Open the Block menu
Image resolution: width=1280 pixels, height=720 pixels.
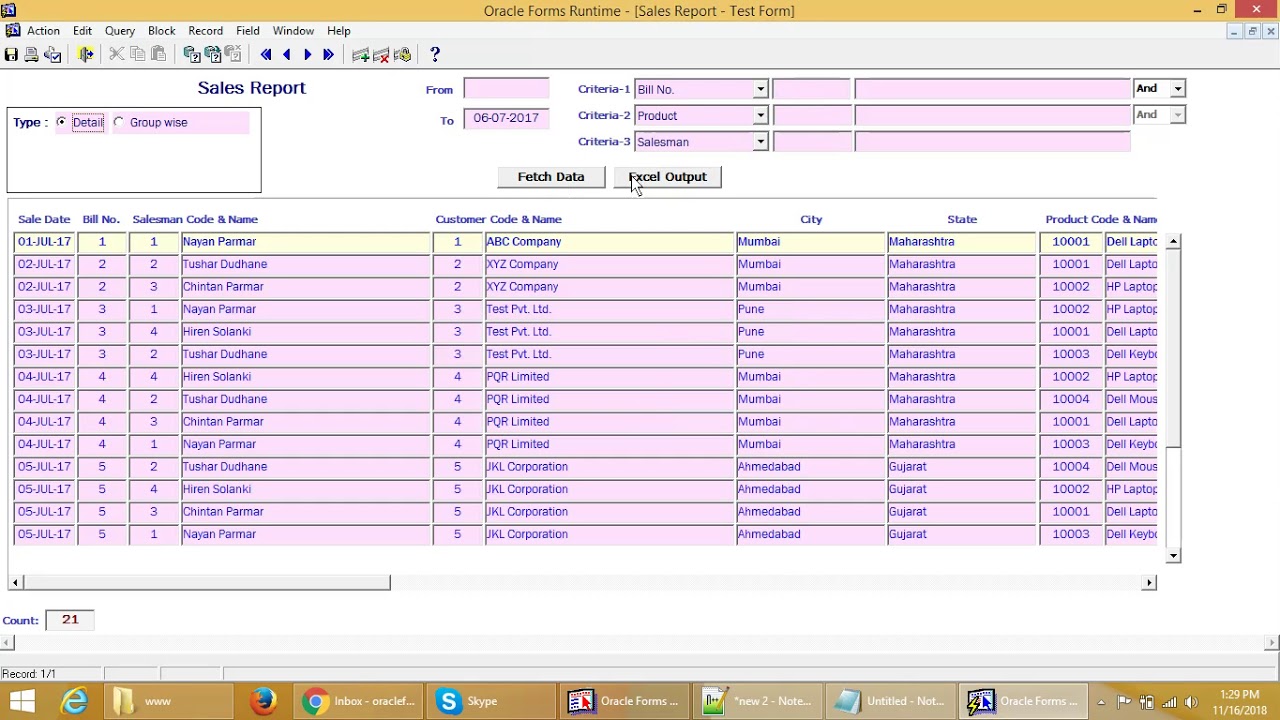(x=161, y=31)
